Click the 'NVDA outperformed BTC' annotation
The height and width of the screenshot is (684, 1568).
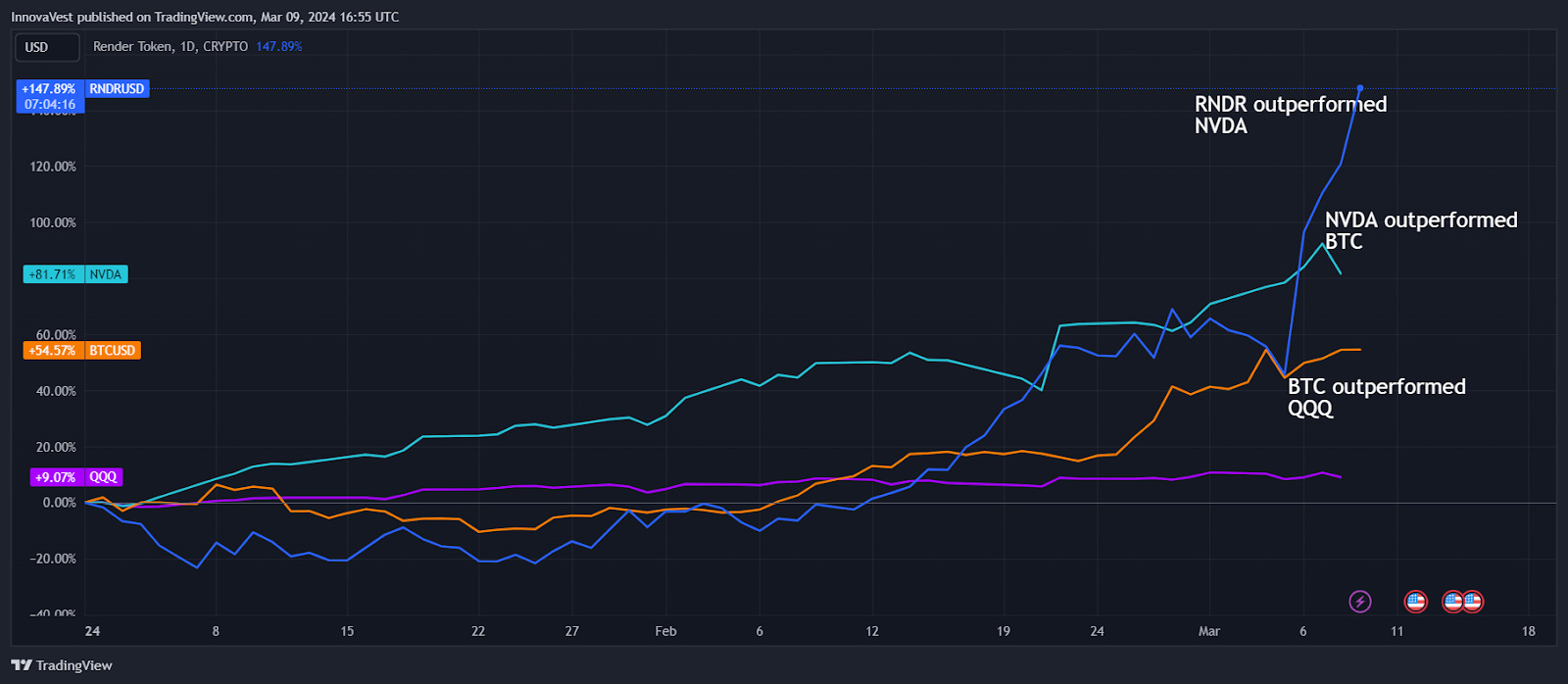click(x=1421, y=230)
